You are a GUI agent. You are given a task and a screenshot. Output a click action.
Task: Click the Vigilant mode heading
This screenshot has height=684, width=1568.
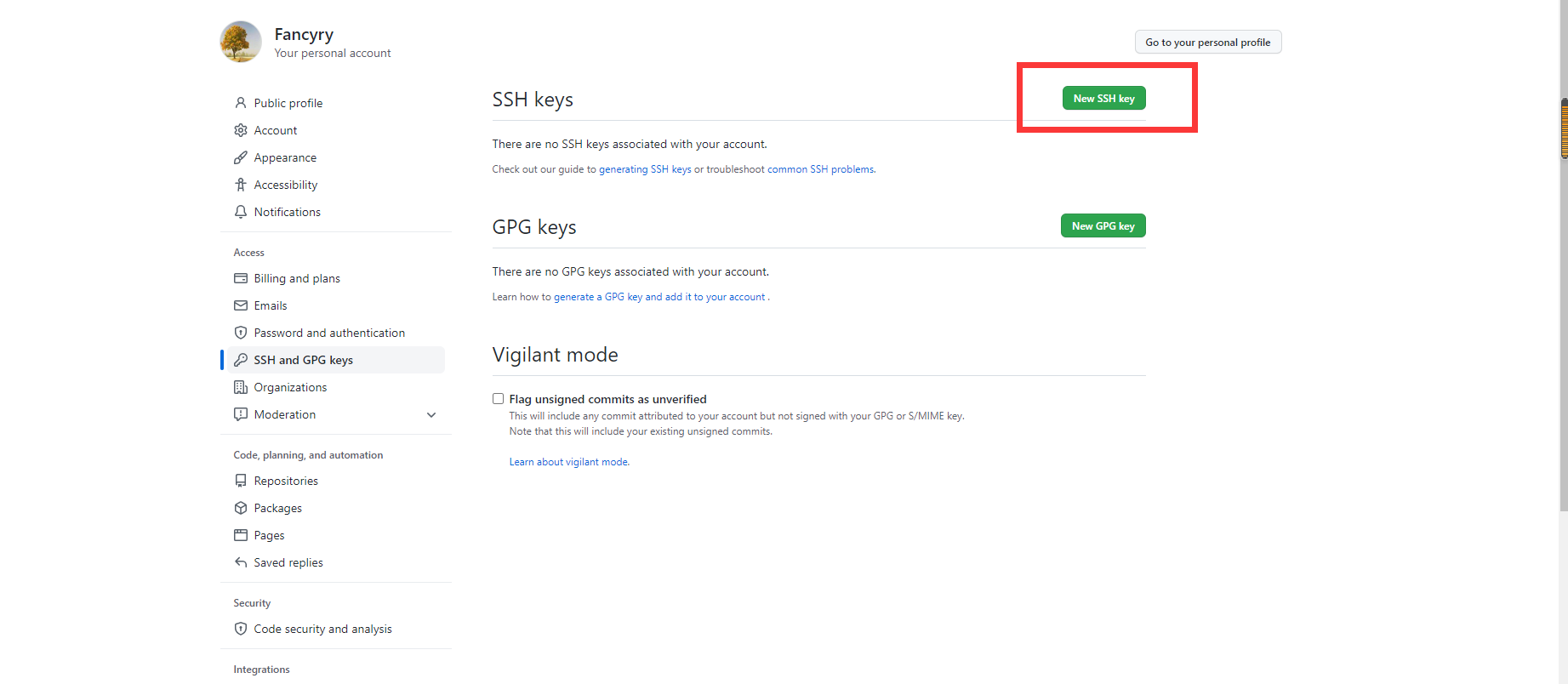[x=556, y=355]
